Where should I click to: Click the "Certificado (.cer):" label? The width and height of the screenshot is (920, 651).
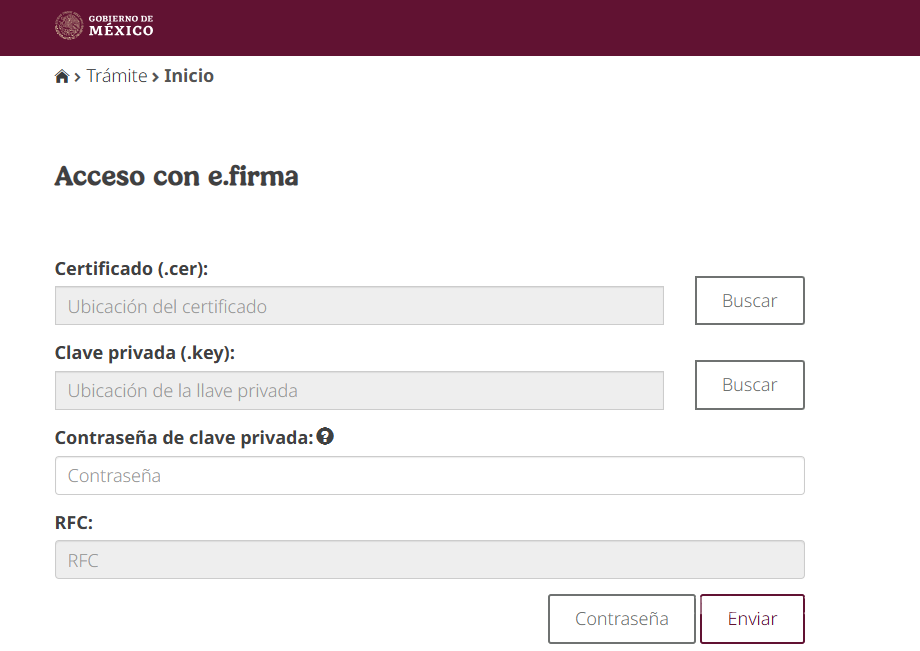coord(131,268)
